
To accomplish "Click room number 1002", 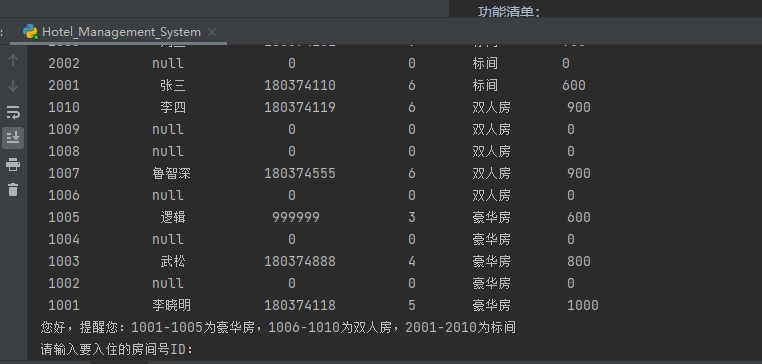I will point(64,283).
